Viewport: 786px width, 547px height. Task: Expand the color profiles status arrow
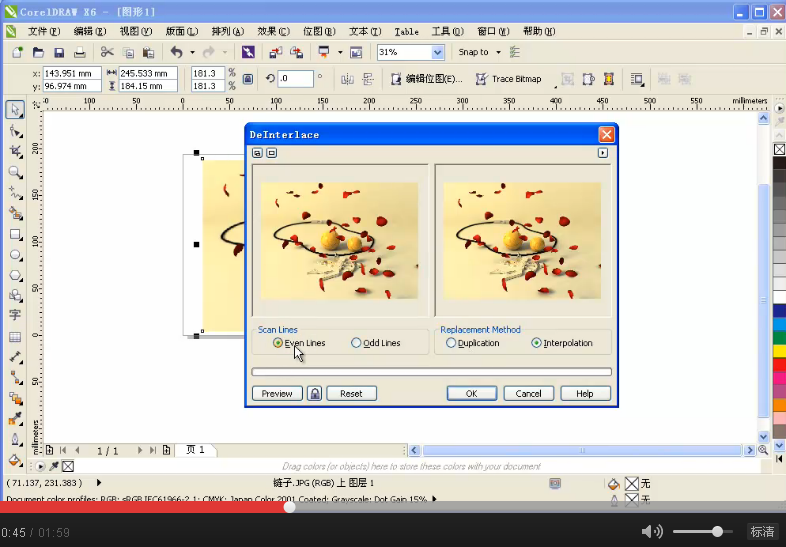pos(434,499)
